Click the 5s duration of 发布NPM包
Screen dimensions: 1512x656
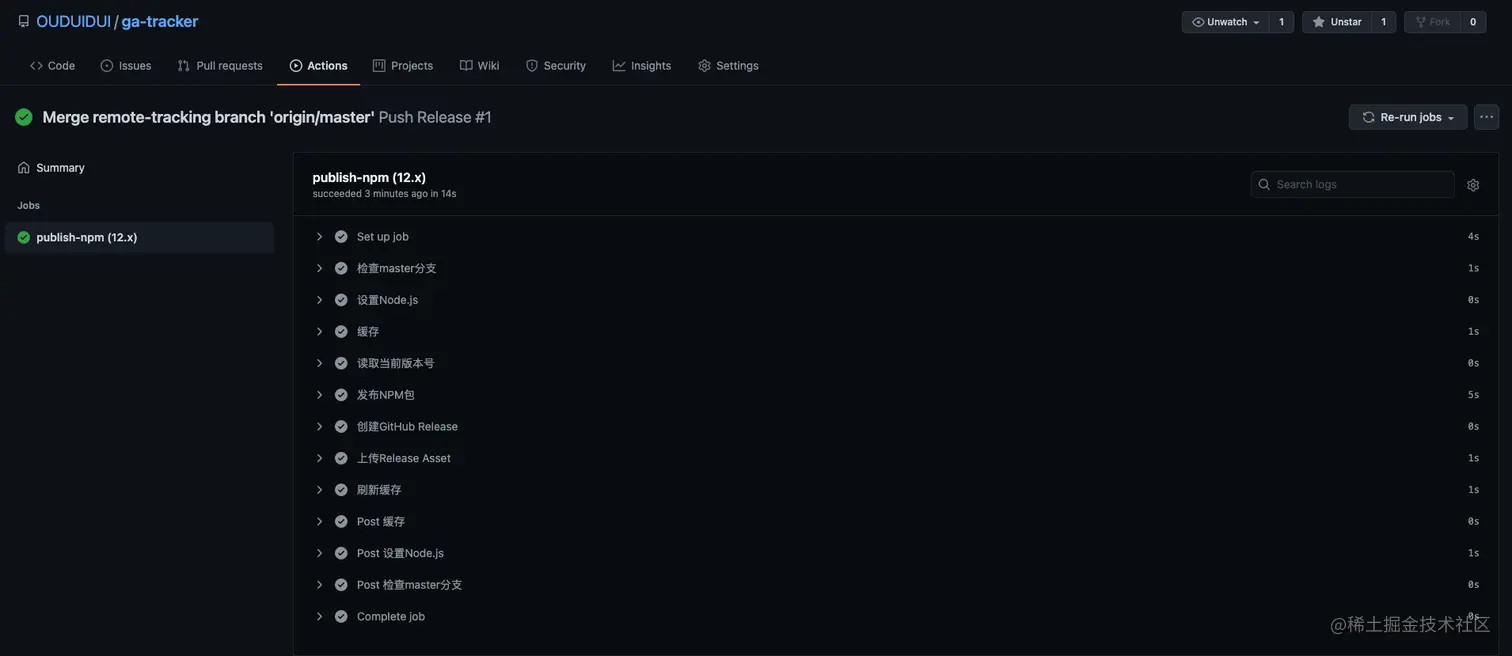click(x=1473, y=395)
